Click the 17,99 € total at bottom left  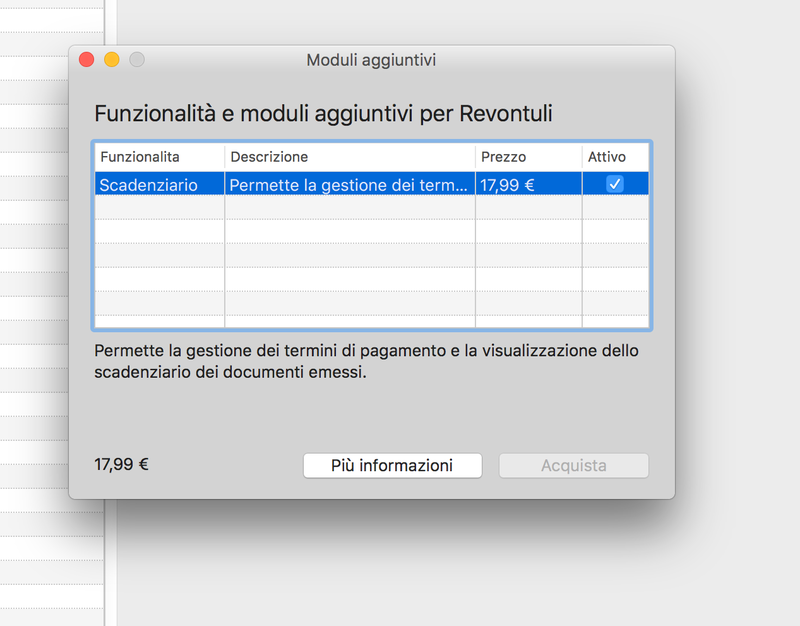click(121, 464)
